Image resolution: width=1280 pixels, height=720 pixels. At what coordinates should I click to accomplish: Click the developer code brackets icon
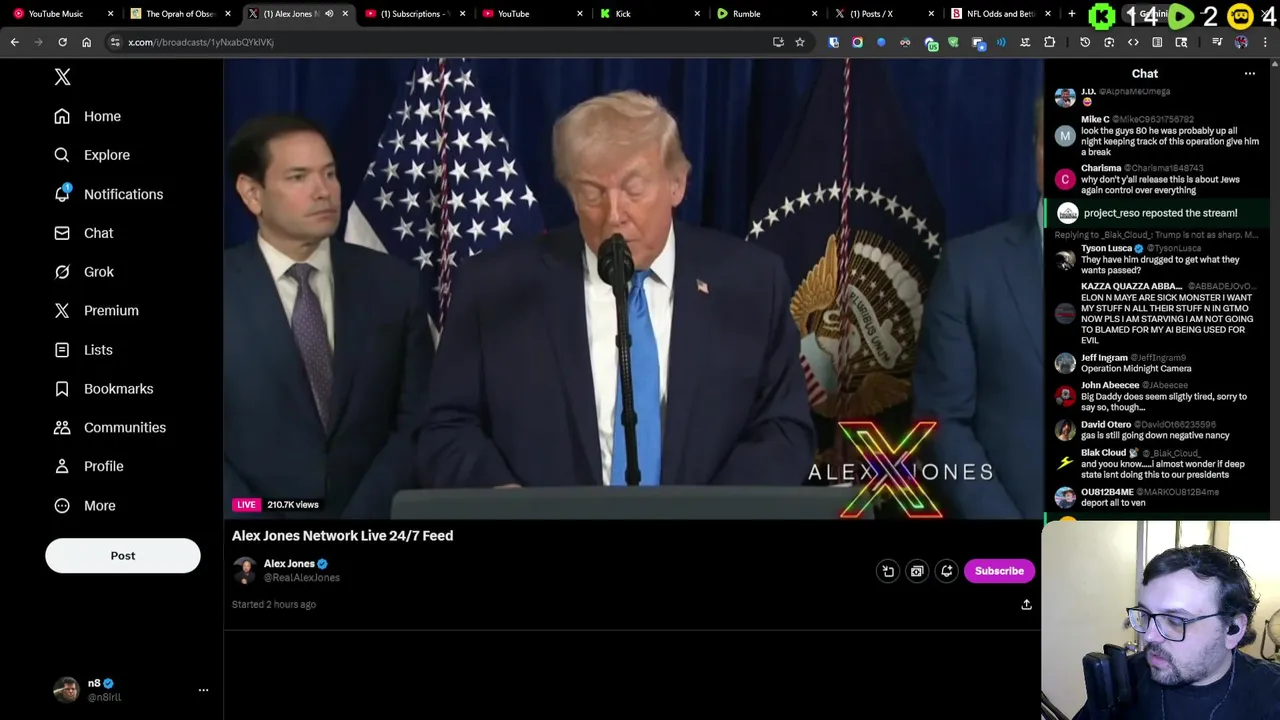click(1133, 42)
